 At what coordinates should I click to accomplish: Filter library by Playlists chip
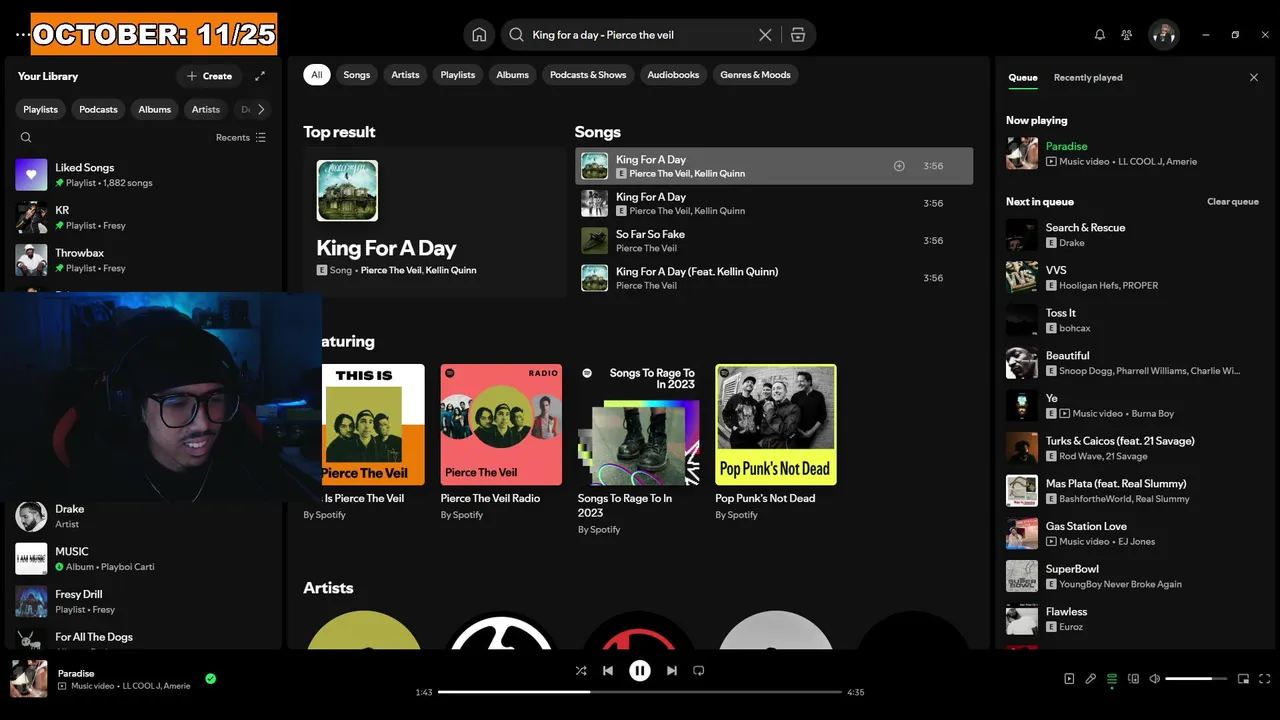41,110
